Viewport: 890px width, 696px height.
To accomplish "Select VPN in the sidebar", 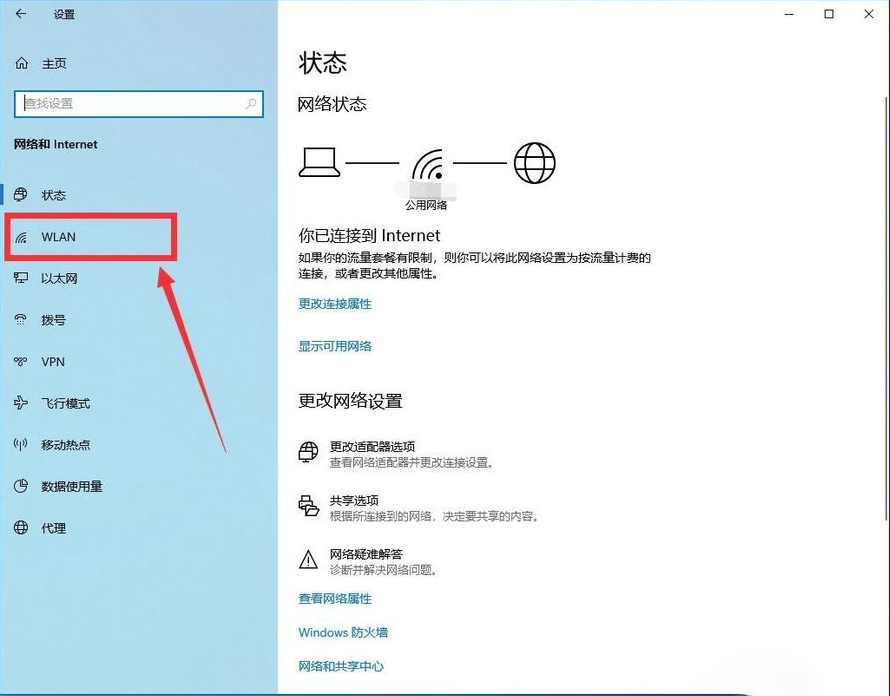I will pyautogui.click(x=53, y=362).
